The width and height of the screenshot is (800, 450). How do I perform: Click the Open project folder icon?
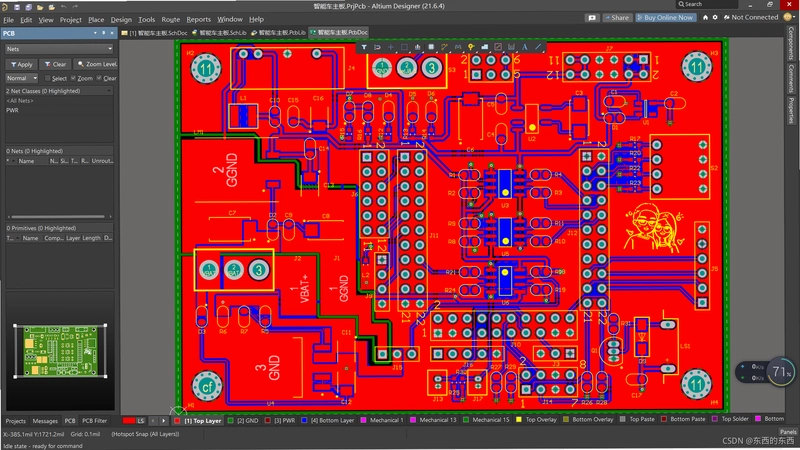coord(52,7)
